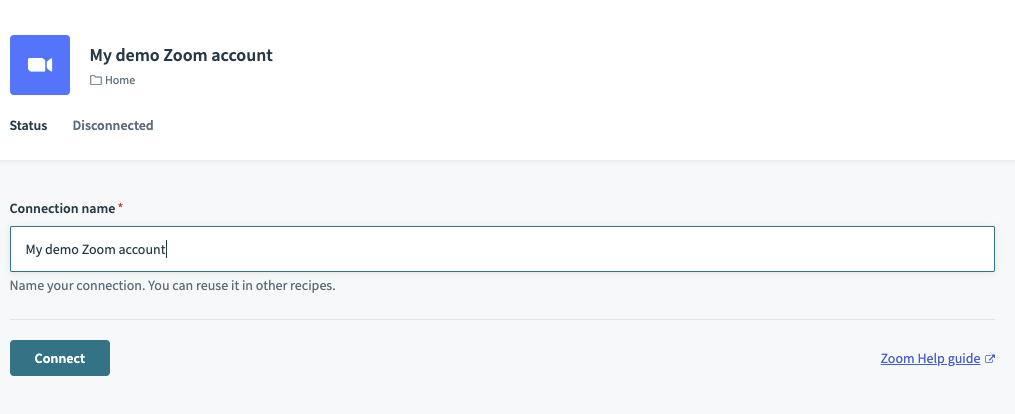Click the external link icon after Zoom Help guide
Viewport: 1015px width, 414px height.
pos(990,358)
